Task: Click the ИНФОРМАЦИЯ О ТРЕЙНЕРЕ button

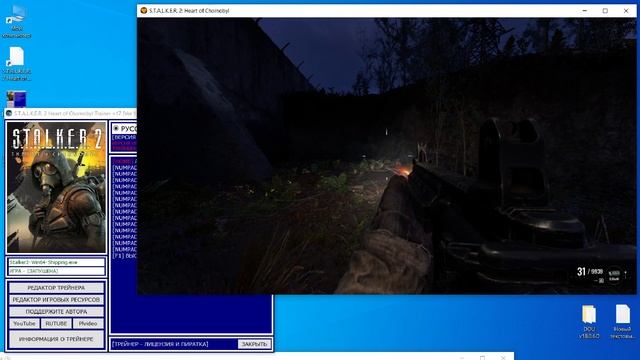Action: [56, 339]
